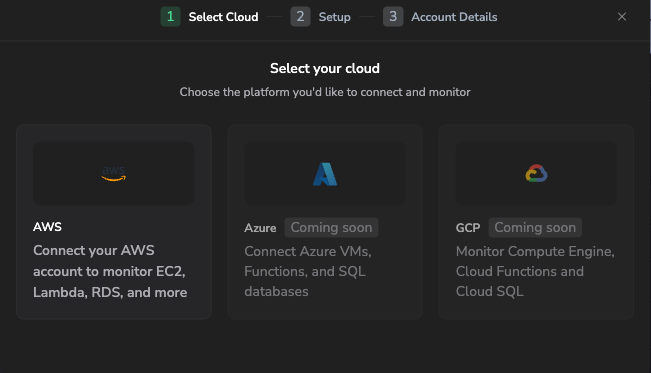Click the Azure logo icon

click(x=325, y=174)
